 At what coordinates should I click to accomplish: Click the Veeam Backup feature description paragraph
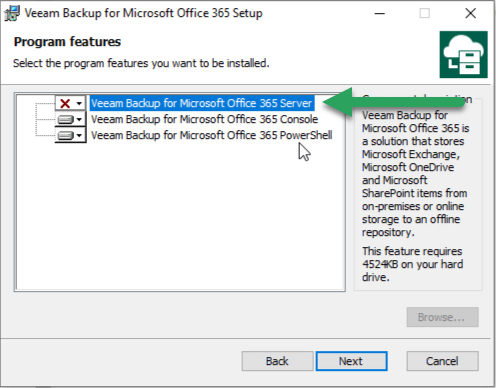[415, 173]
